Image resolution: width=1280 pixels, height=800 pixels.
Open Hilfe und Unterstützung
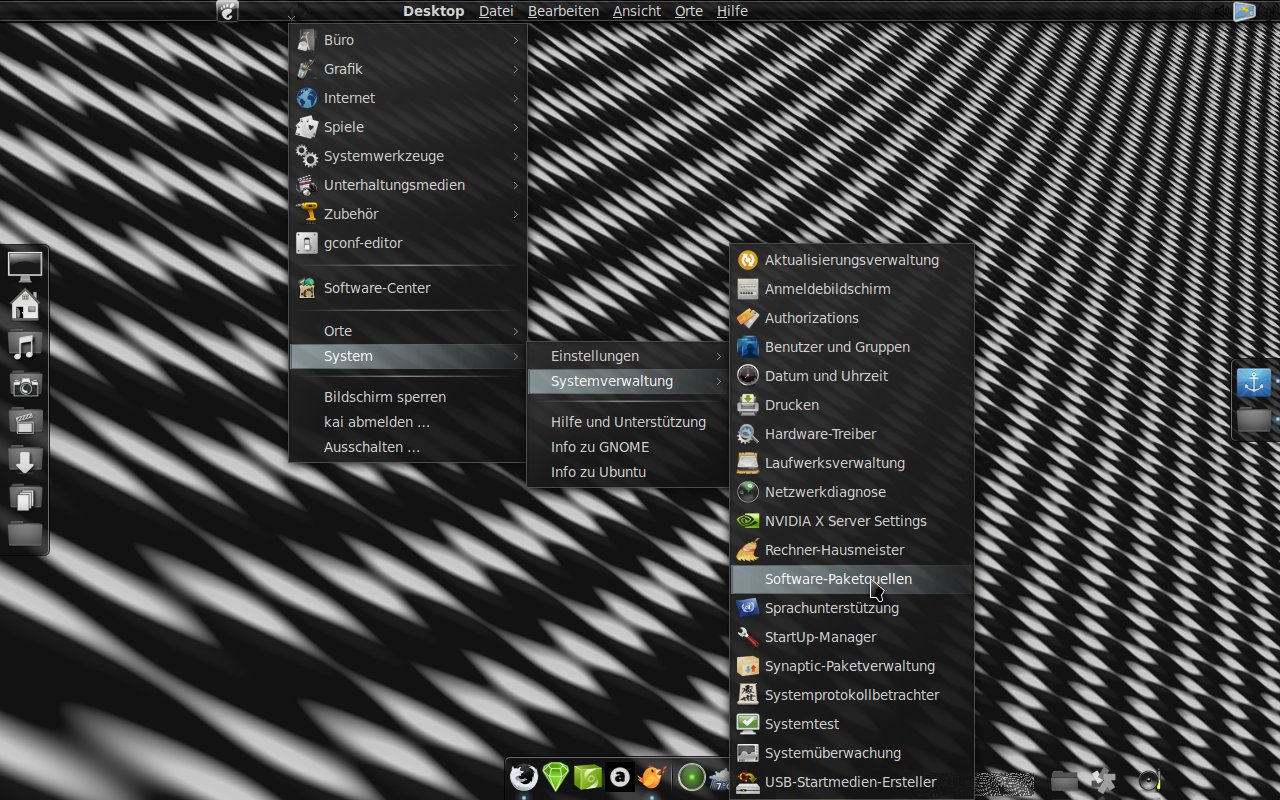tap(628, 422)
